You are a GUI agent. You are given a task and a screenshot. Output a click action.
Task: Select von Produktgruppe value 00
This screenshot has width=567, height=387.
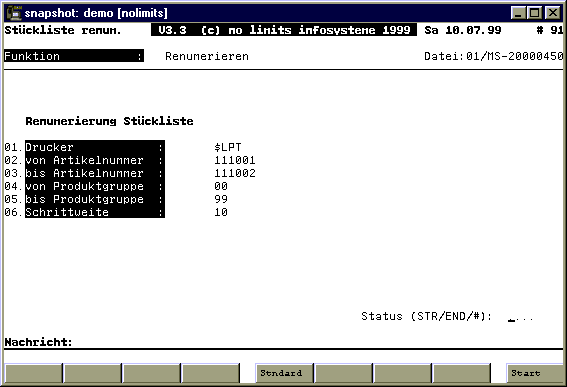click(221, 186)
